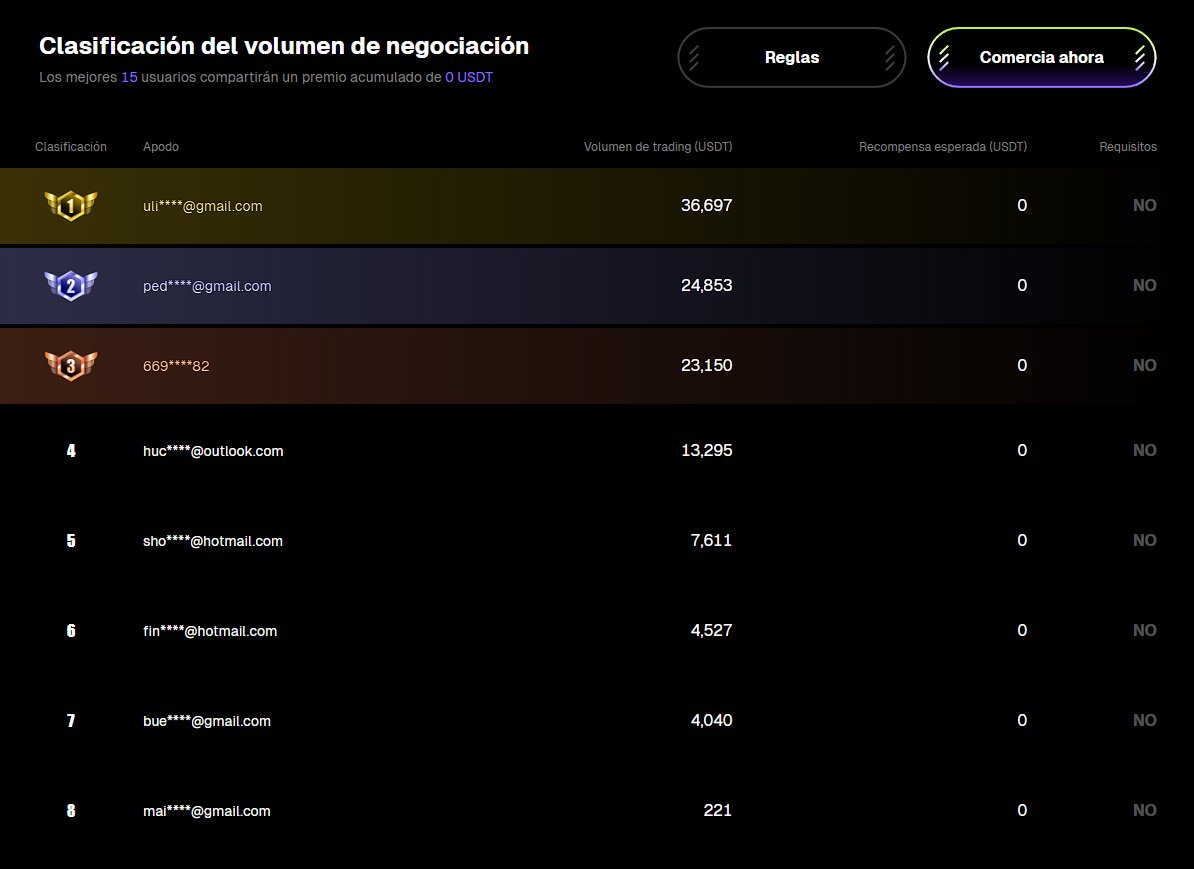Screen dimensions: 1194x869
Task: Select nickname 669****82
Action: point(176,366)
